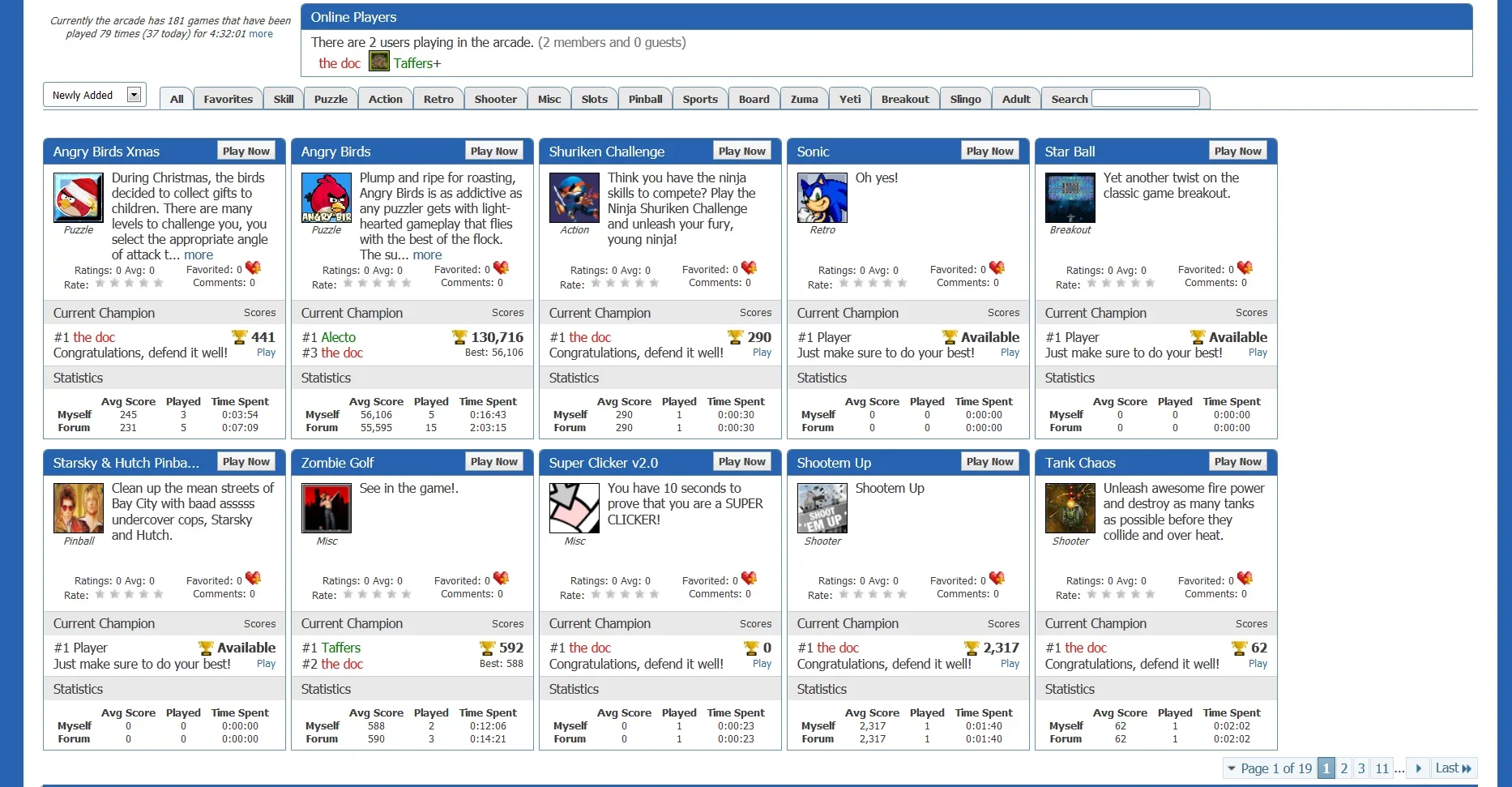Favorite Starsky & Hutch Pinball heart icon

point(254,578)
